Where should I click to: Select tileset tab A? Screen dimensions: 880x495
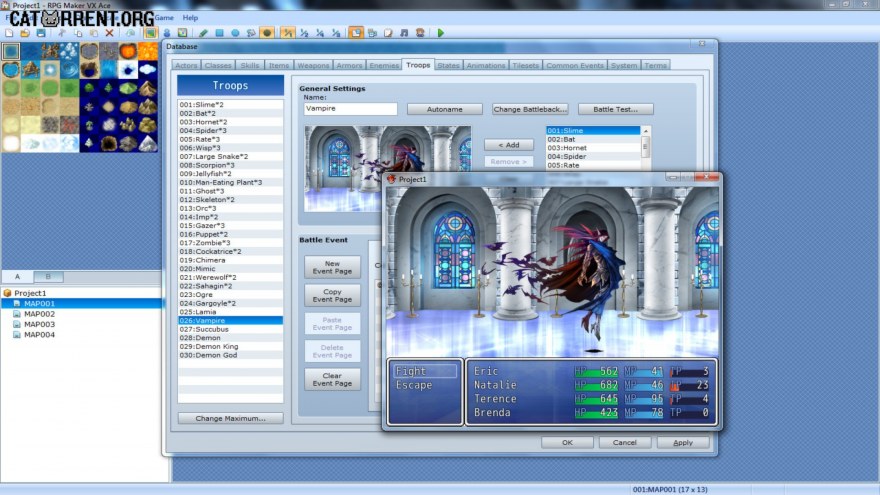coord(17,277)
